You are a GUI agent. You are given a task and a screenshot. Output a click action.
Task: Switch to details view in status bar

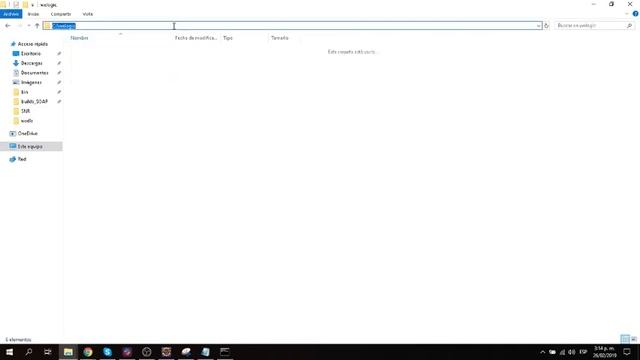[x=625, y=339]
